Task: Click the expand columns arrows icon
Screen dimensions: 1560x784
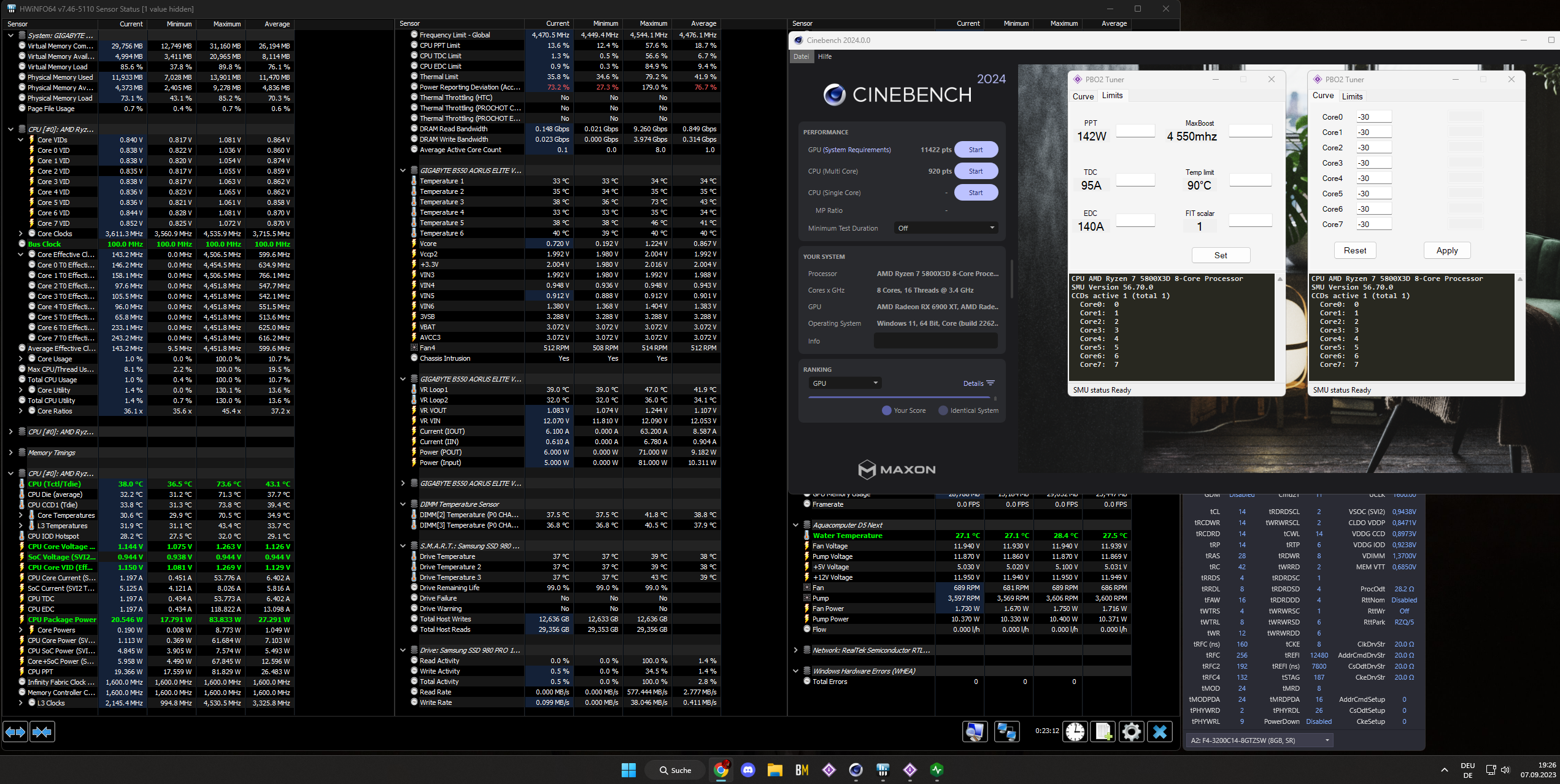Action: (15, 731)
